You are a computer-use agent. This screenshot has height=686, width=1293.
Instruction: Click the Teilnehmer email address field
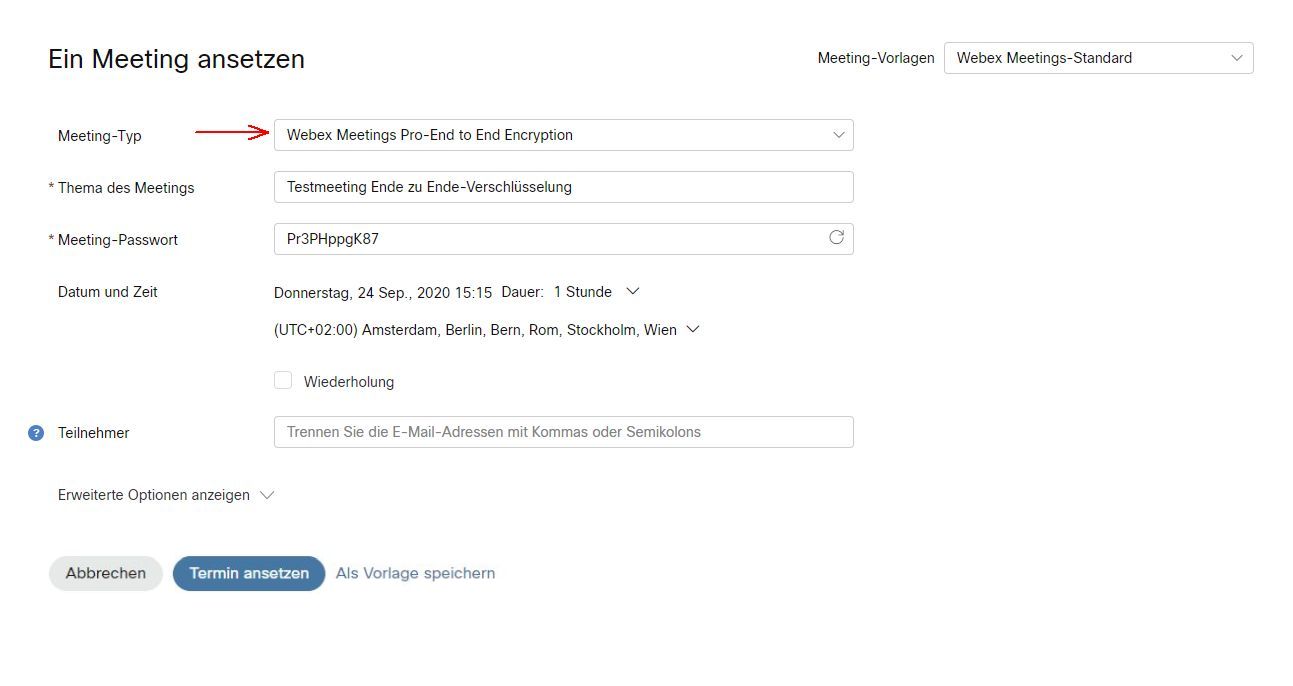[563, 432]
